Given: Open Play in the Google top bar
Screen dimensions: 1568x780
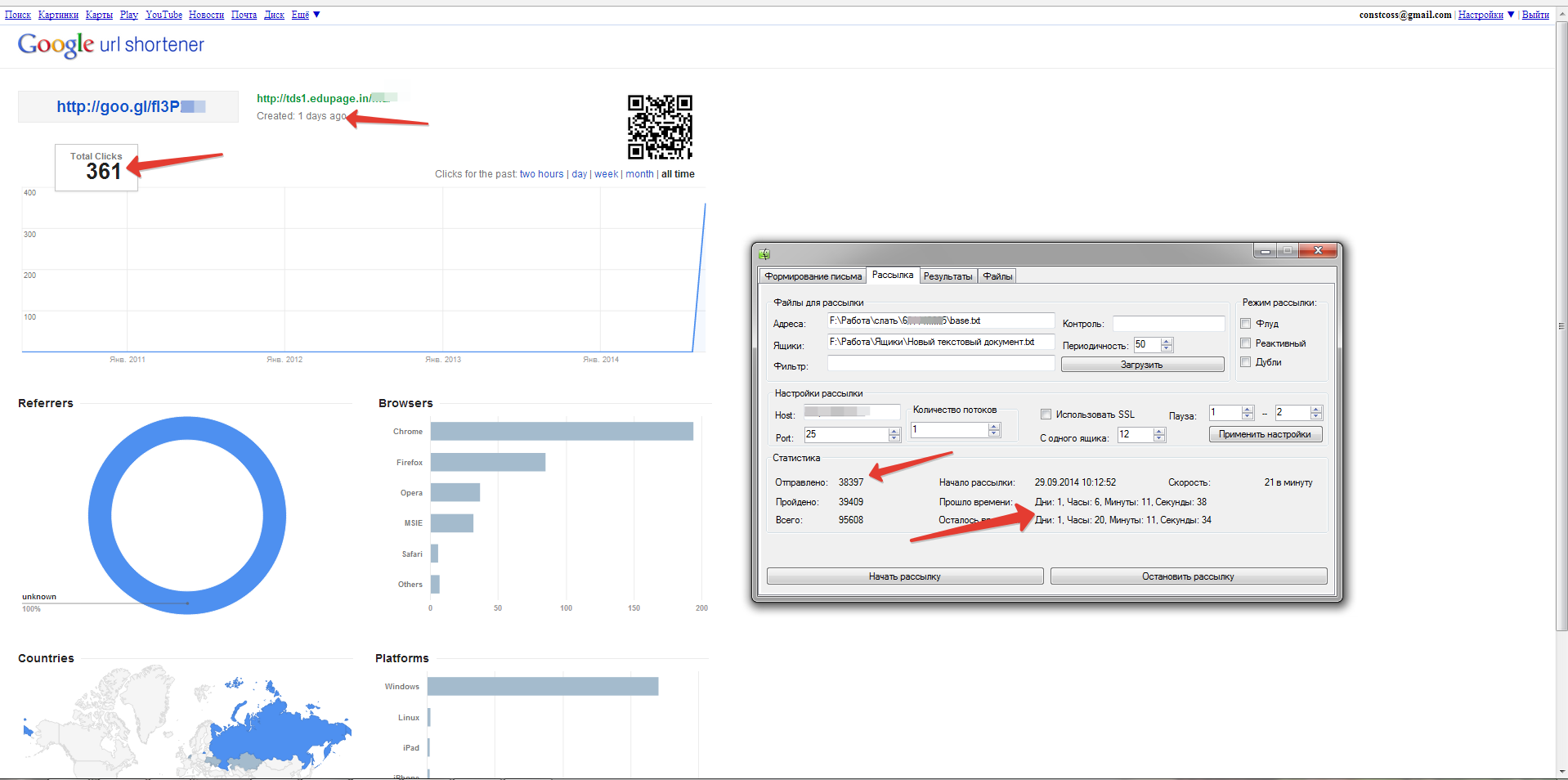Looking at the screenshot, I should click(x=129, y=15).
